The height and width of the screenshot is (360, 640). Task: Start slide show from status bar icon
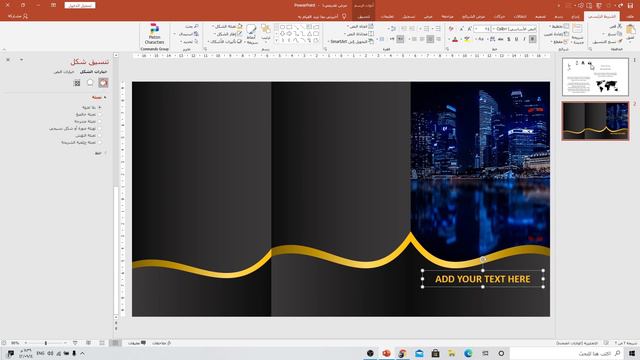75,343
